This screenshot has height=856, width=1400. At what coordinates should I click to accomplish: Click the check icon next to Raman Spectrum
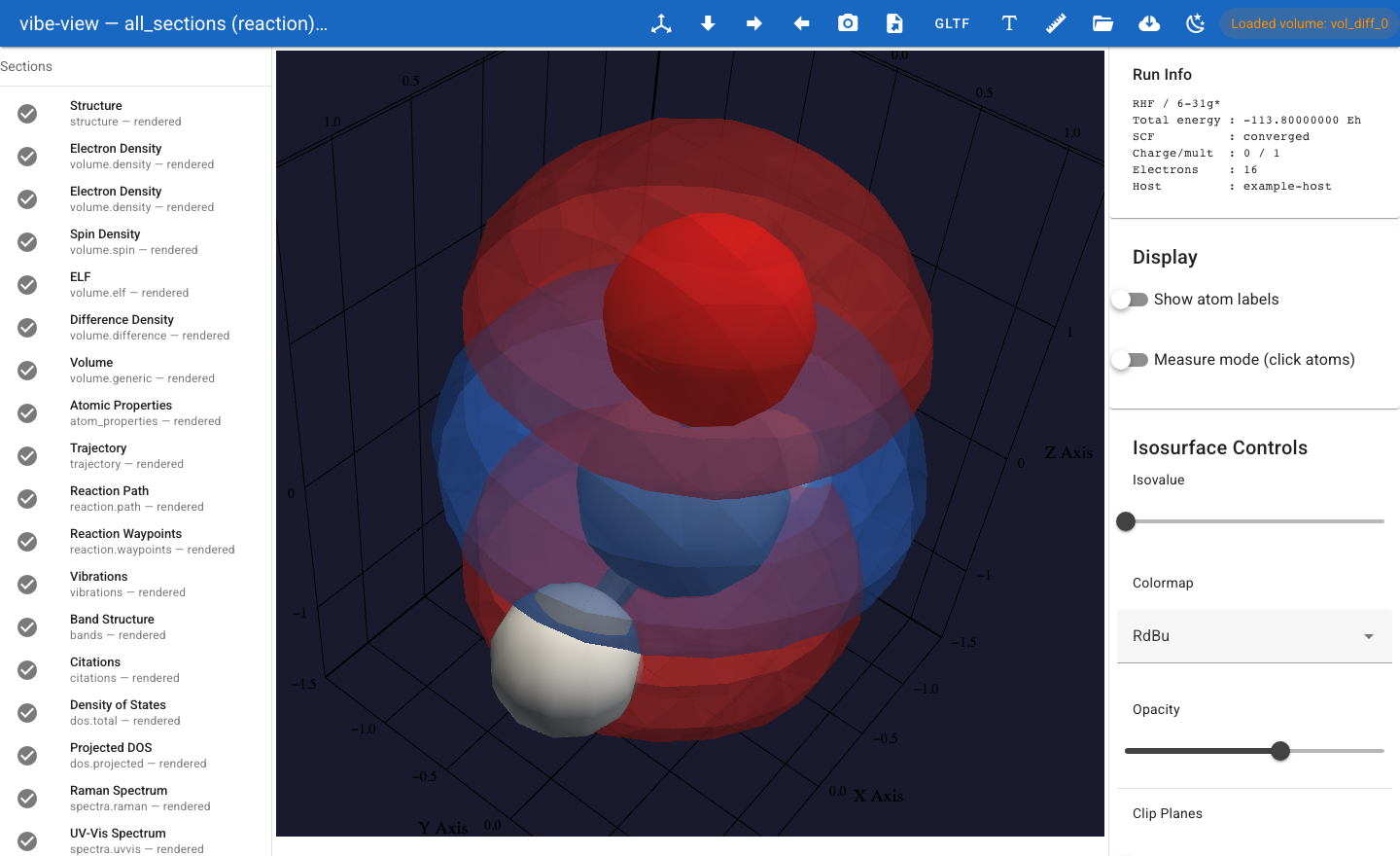click(x=27, y=799)
